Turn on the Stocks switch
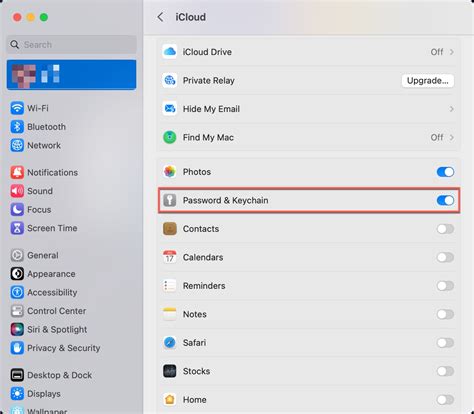 coord(445,371)
